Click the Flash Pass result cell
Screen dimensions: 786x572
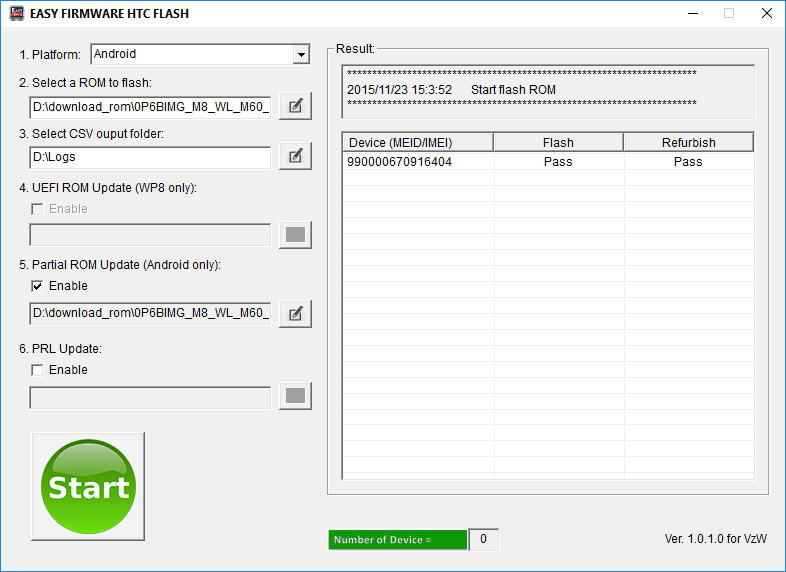point(558,162)
